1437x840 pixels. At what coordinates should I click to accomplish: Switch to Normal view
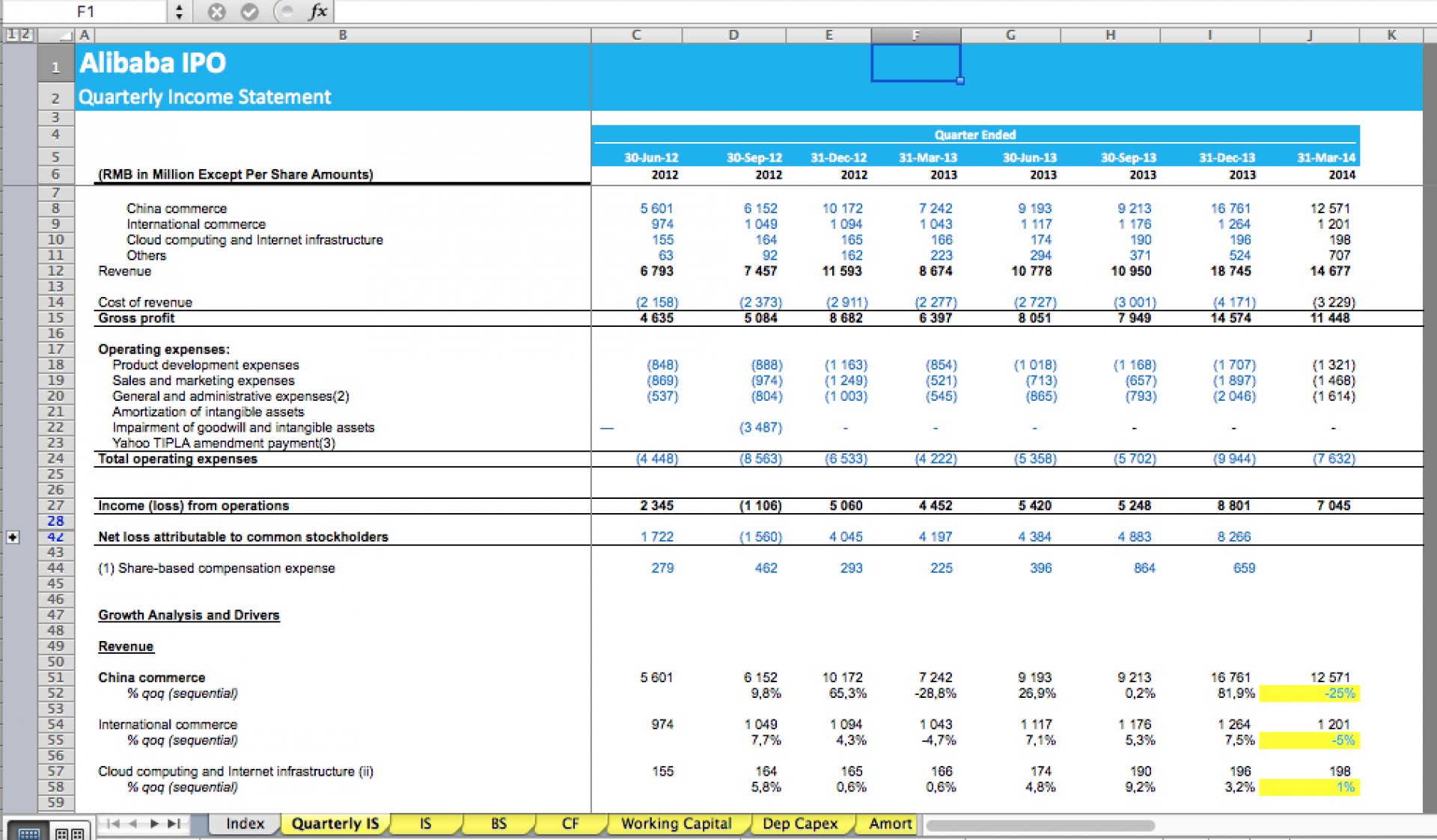click(x=29, y=831)
